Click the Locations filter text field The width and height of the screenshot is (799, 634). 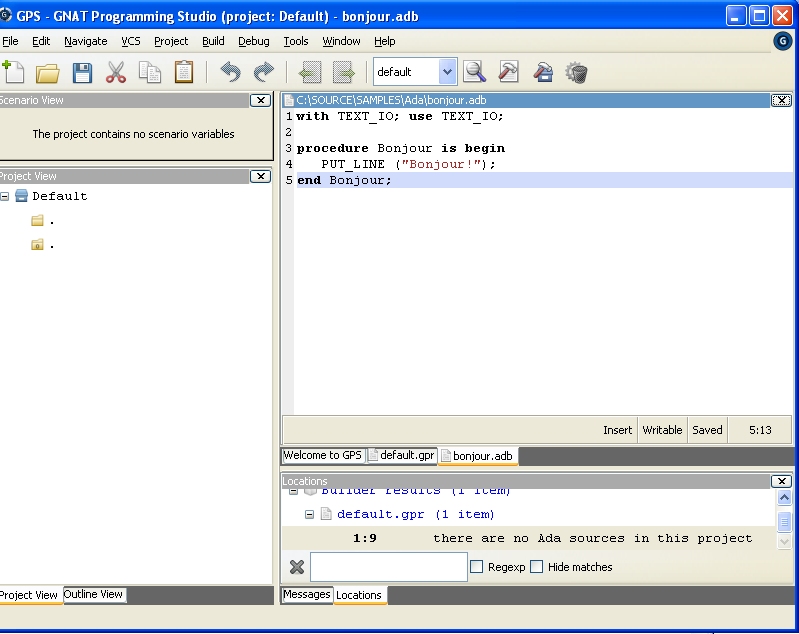[x=388, y=567]
